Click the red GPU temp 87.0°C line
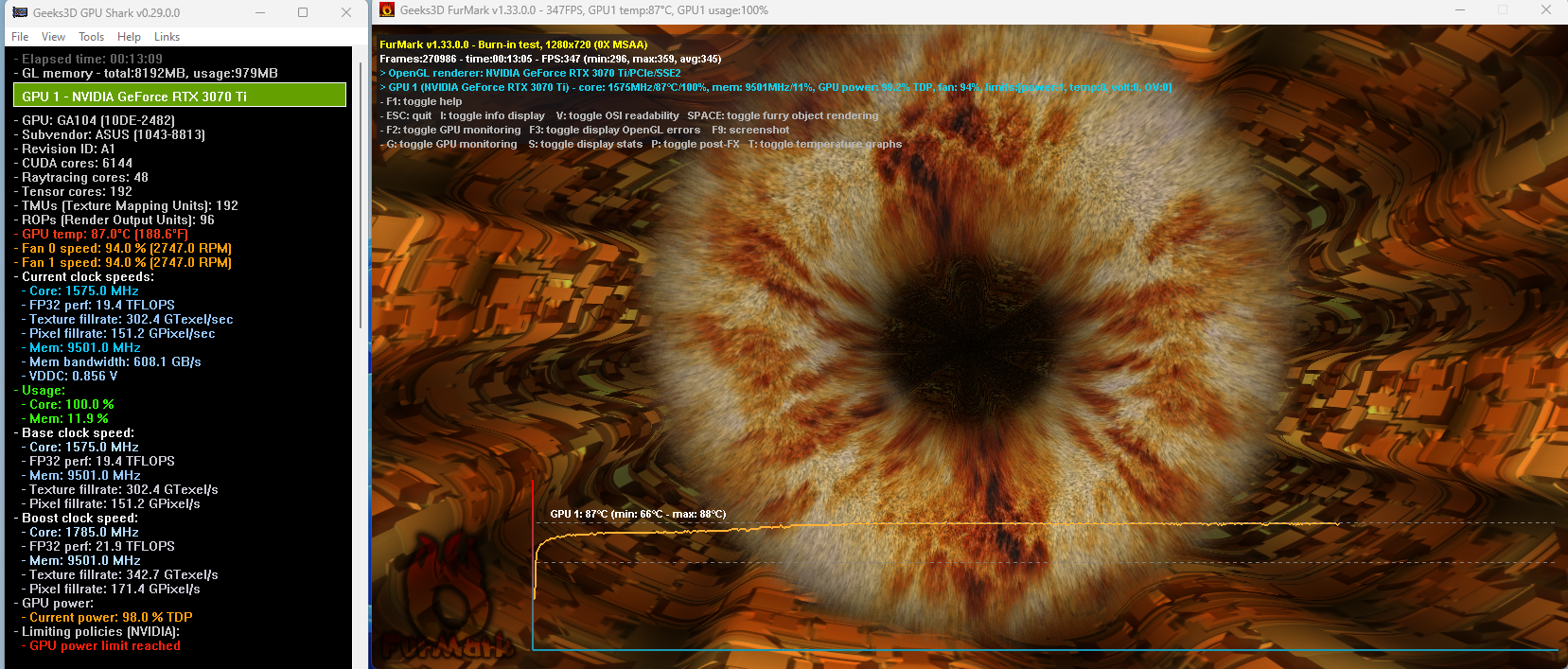 point(101,234)
